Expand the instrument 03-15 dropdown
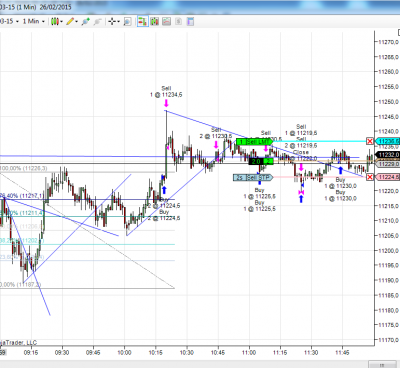Image resolution: width=400 pixels, height=368 pixels. tap(9, 21)
